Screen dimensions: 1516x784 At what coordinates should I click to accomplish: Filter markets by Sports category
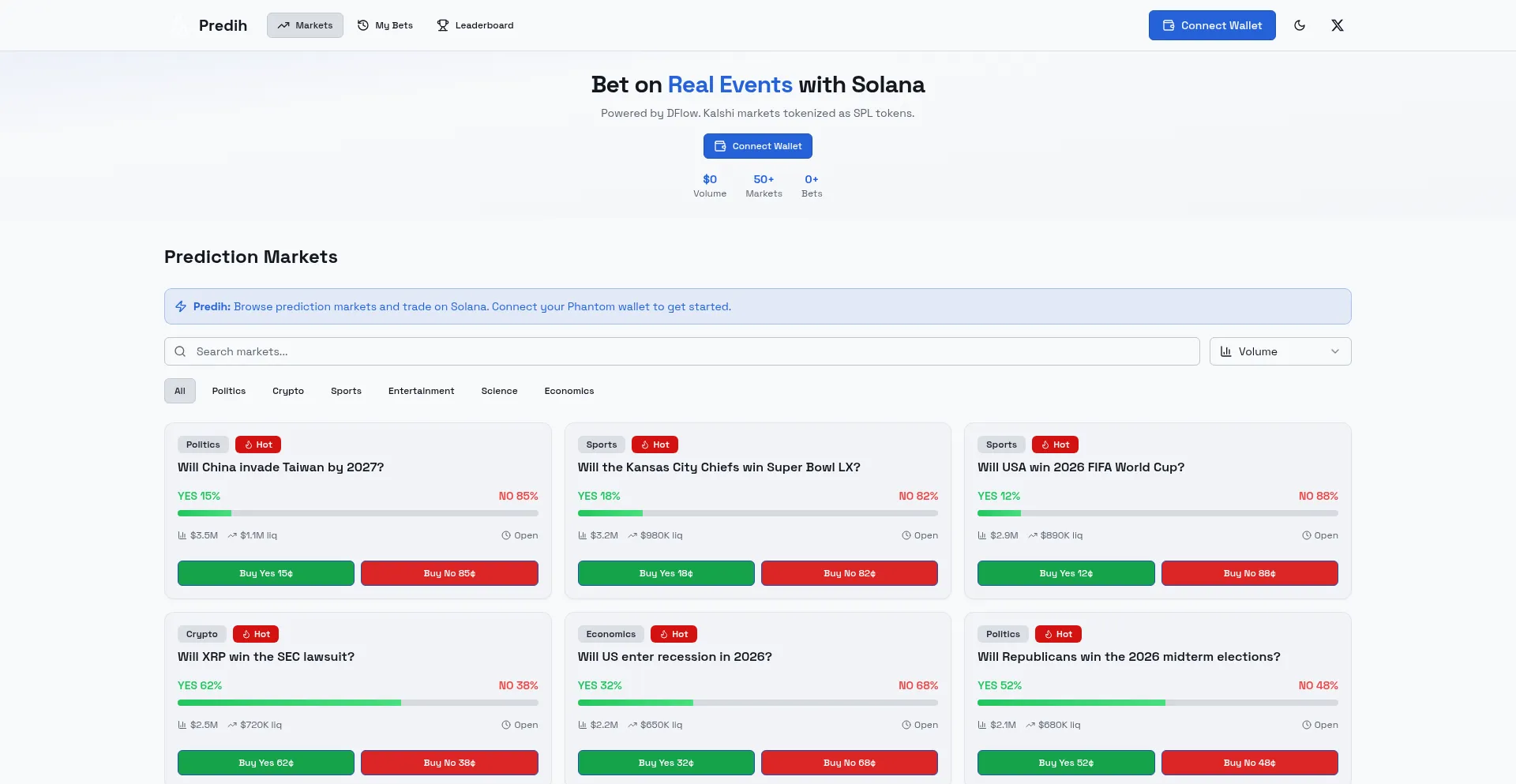346,391
